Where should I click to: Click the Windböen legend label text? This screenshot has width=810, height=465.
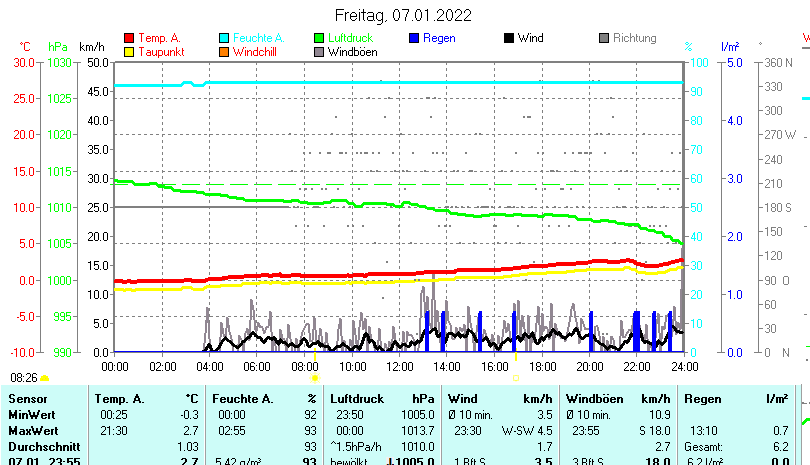[352, 51]
